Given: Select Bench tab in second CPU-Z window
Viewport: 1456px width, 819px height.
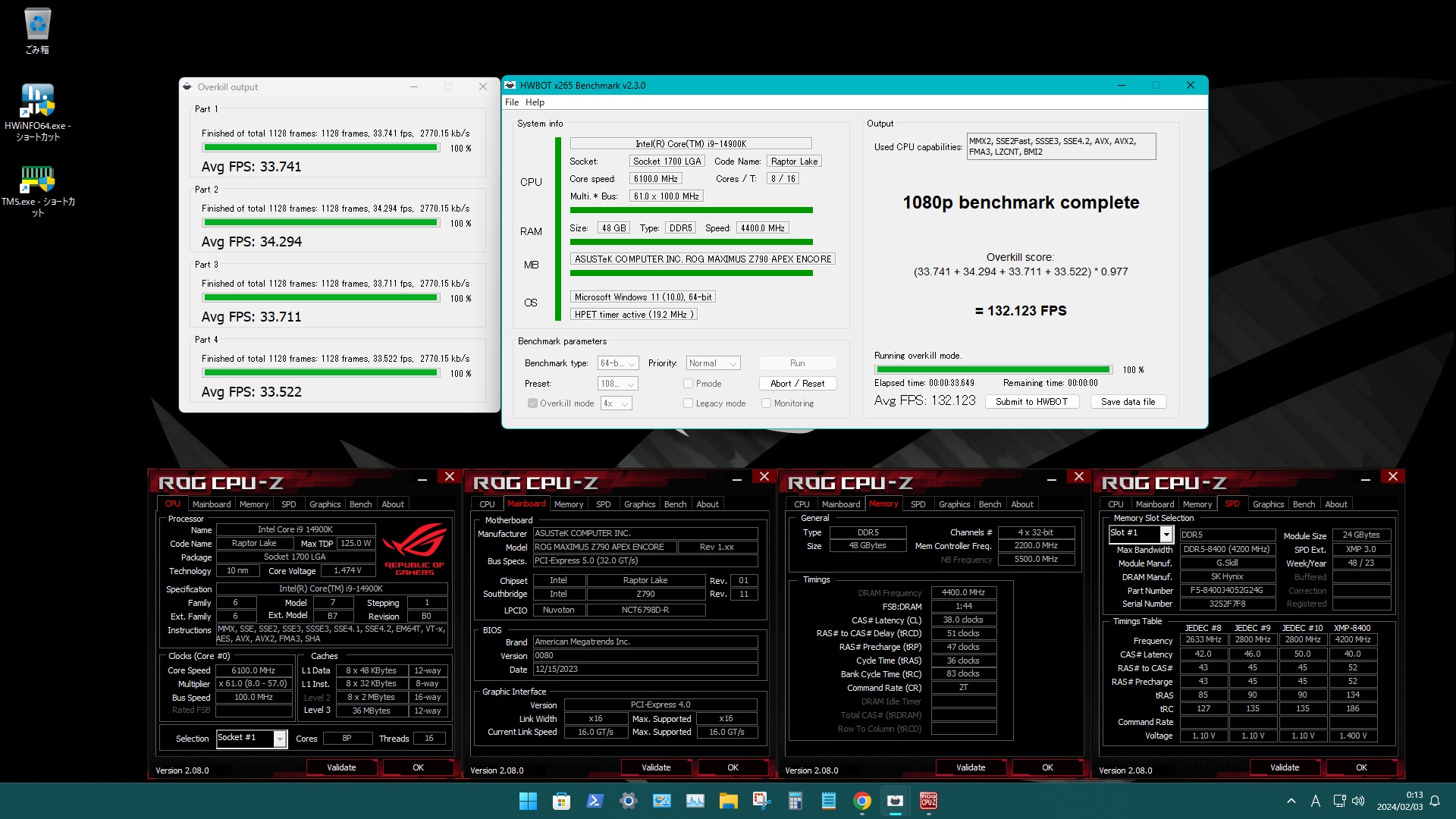Looking at the screenshot, I should (675, 504).
